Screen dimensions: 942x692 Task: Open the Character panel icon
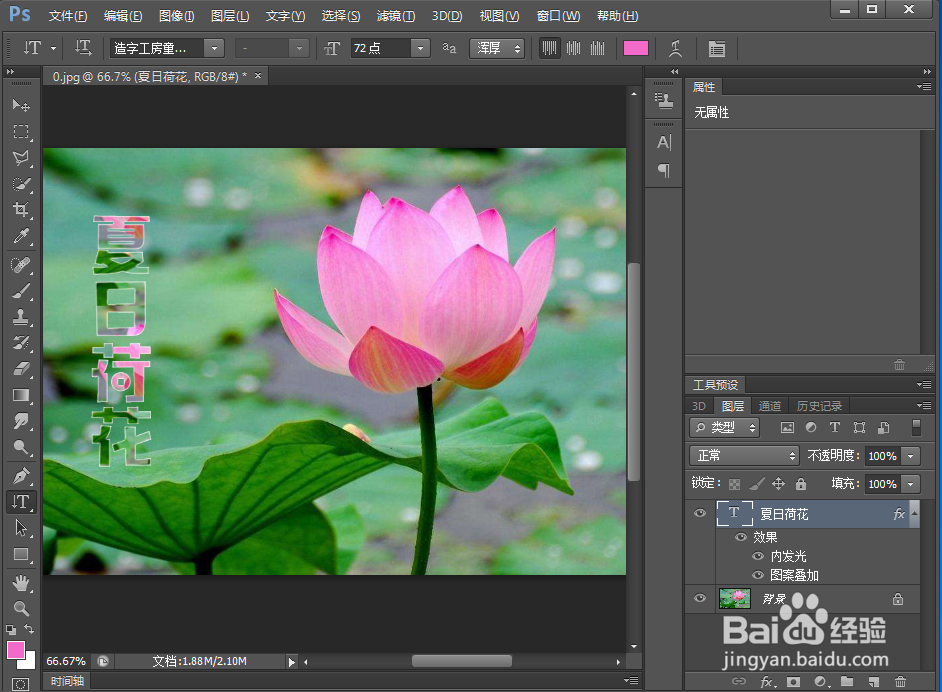(663, 143)
